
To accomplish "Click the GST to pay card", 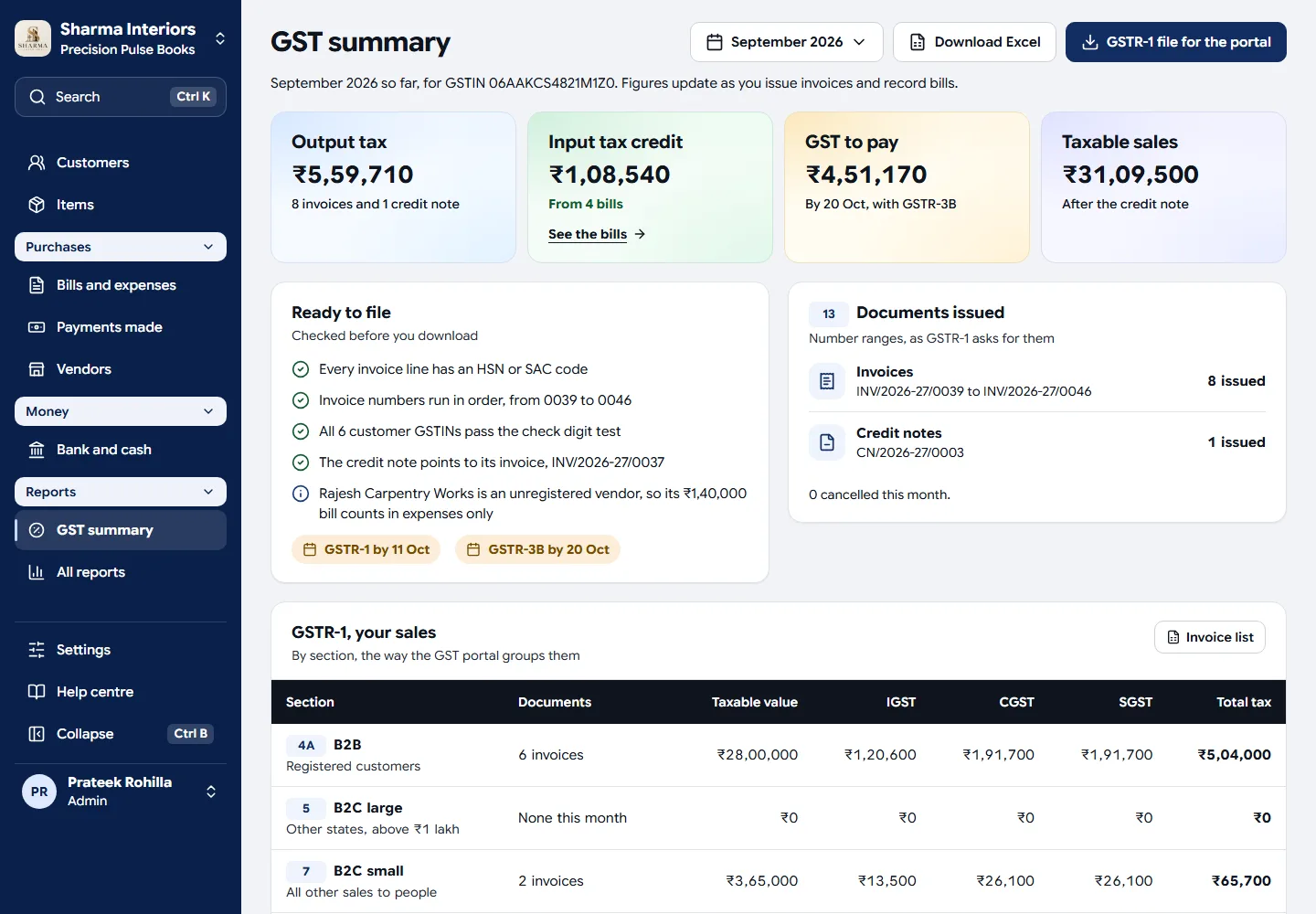I will click(907, 187).
